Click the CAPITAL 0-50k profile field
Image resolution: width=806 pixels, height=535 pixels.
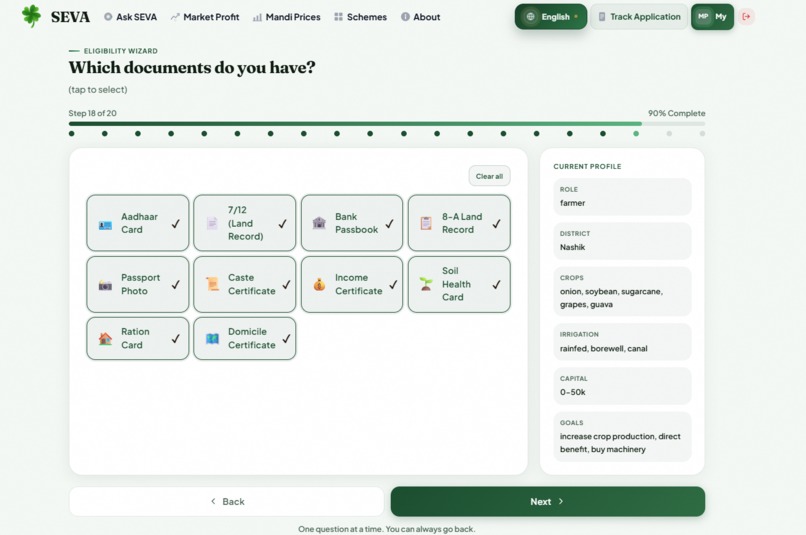[x=622, y=386]
